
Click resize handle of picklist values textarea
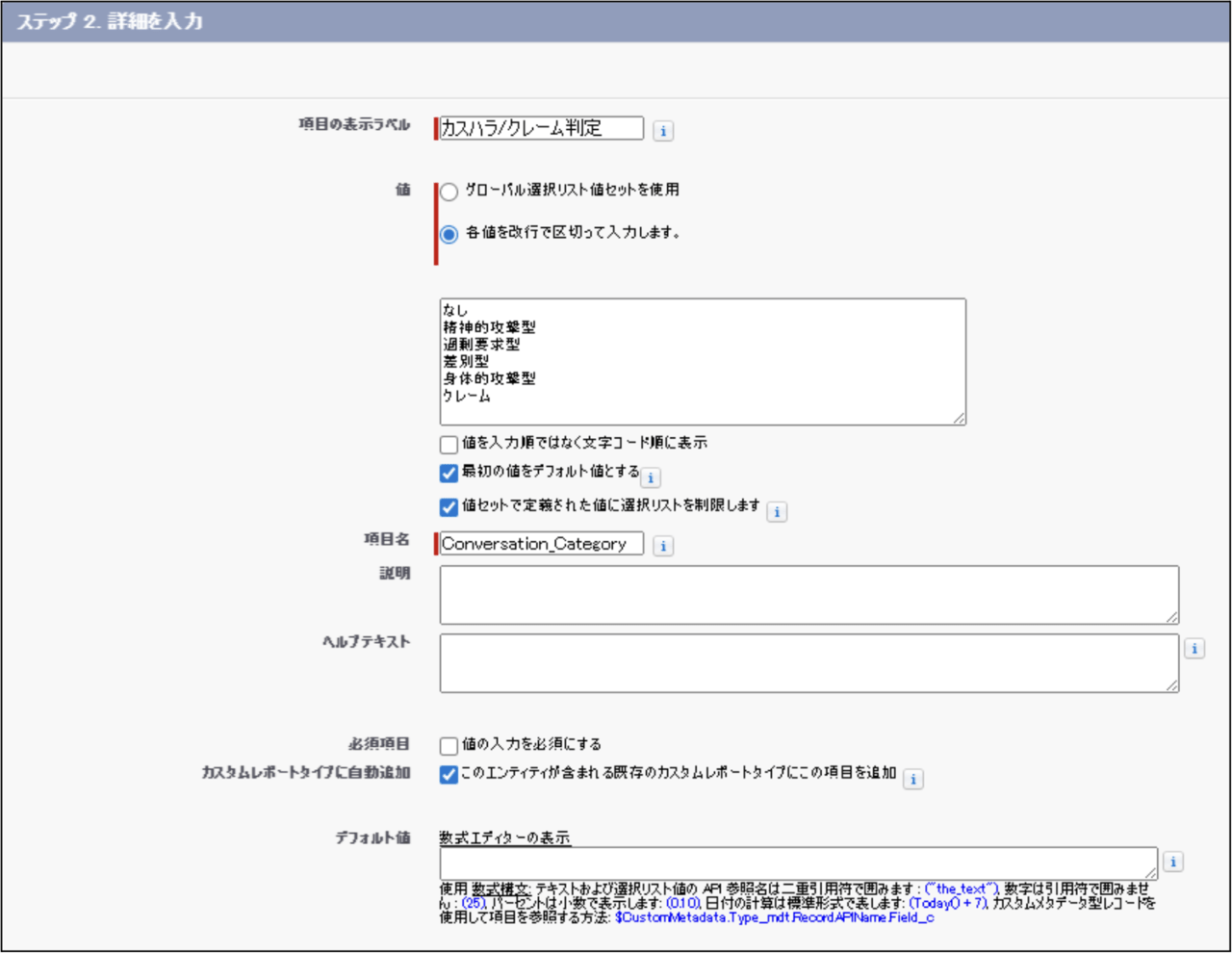tap(959, 418)
